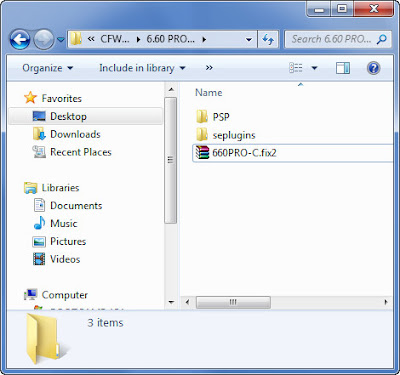
Task: Expand subfolders arrow after 6.60 PRO...
Action: pyautogui.click(x=204, y=39)
